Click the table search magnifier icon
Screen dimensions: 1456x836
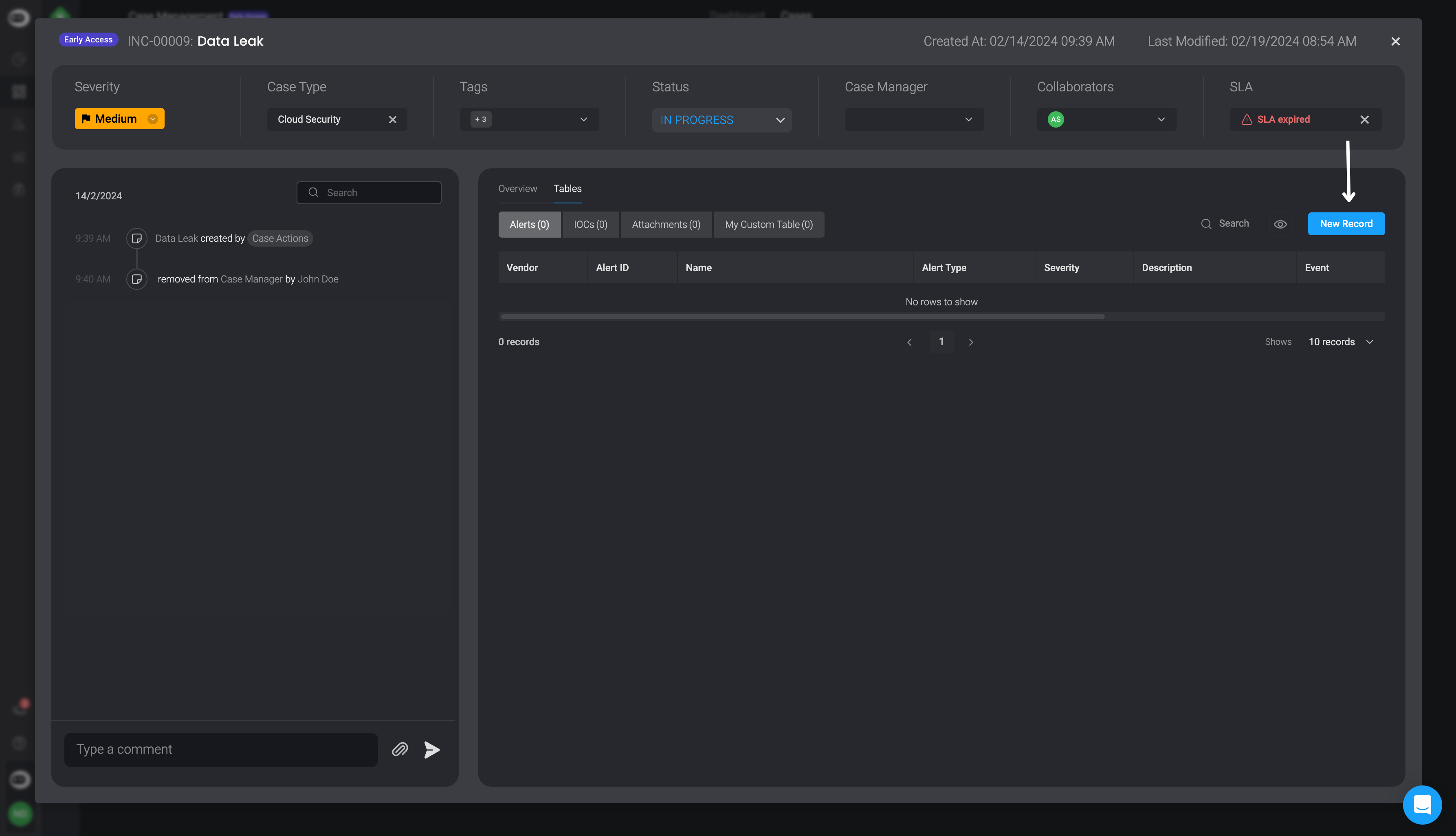pos(1206,224)
